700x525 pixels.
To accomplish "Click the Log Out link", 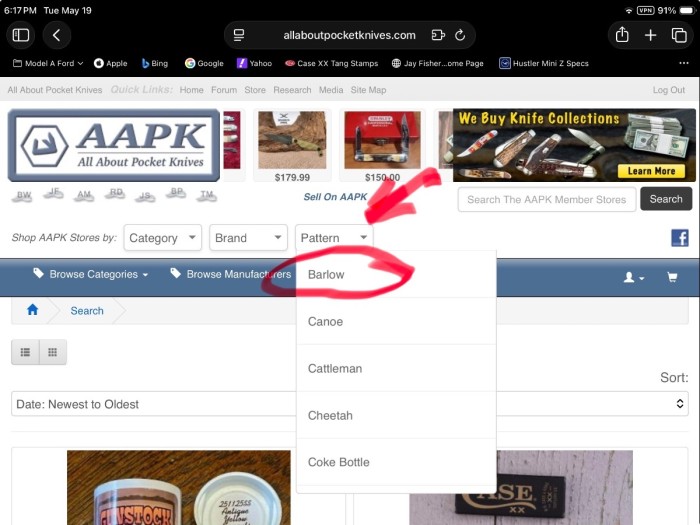I will (x=668, y=90).
